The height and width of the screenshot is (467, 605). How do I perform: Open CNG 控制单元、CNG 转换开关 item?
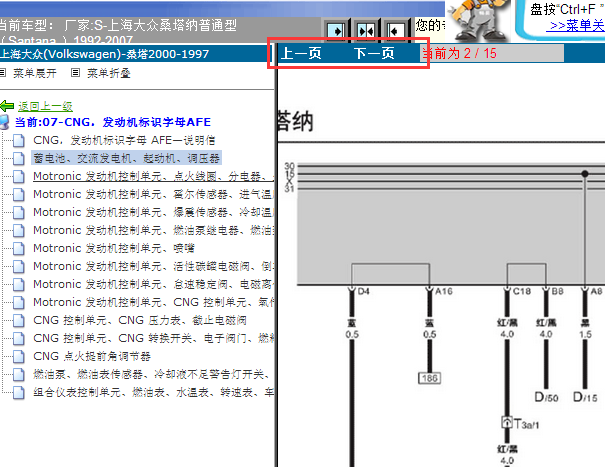(153, 338)
